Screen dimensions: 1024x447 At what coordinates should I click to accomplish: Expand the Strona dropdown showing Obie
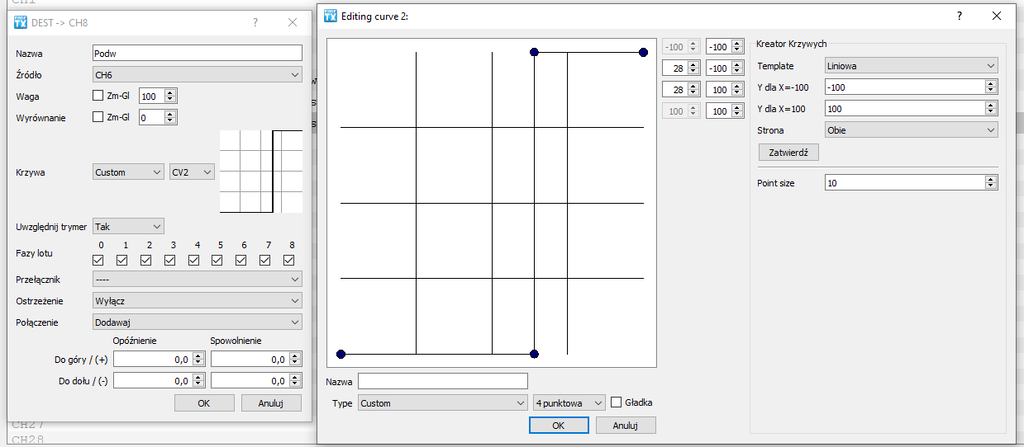[x=911, y=130]
